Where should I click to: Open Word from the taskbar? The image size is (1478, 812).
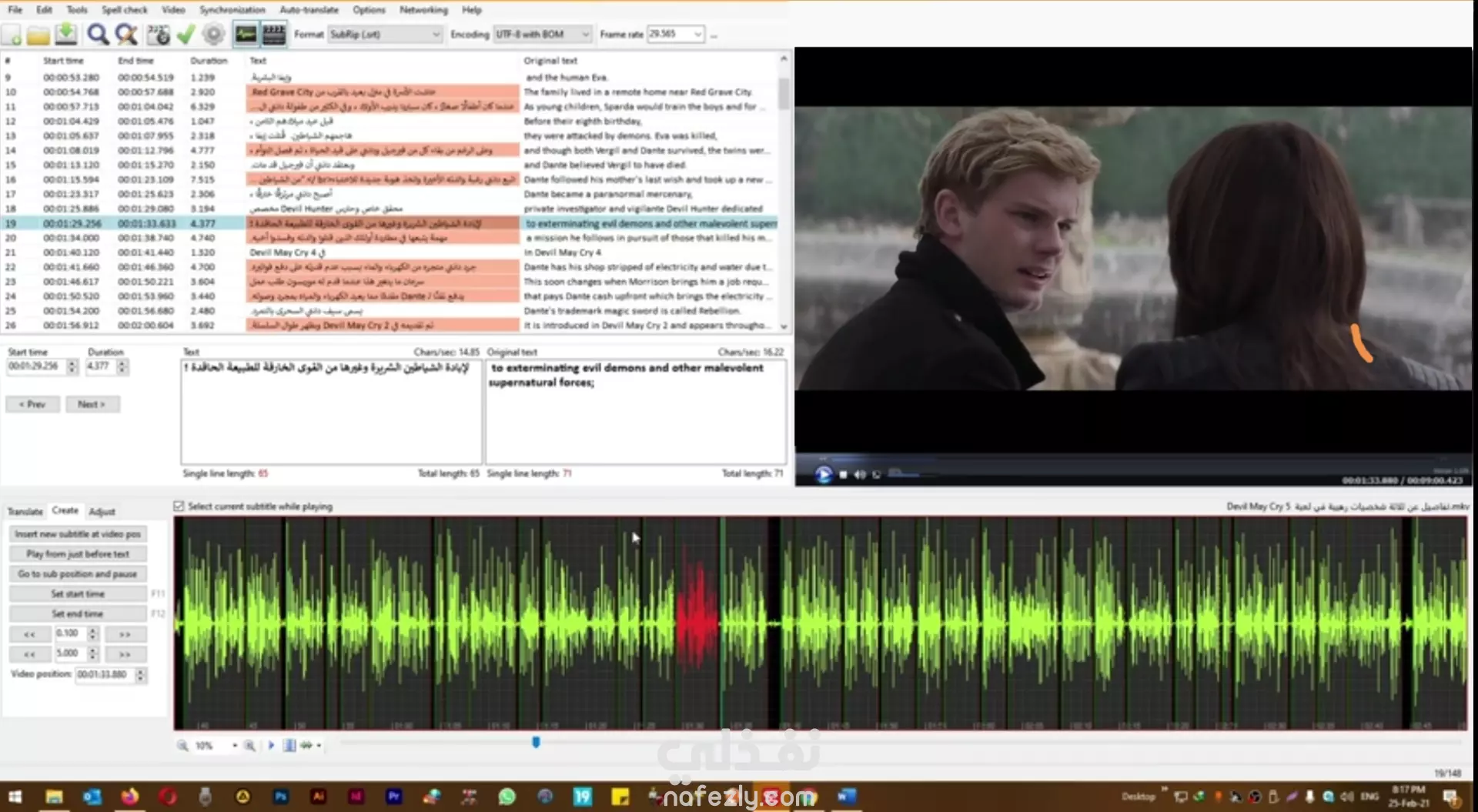point(847,797)
